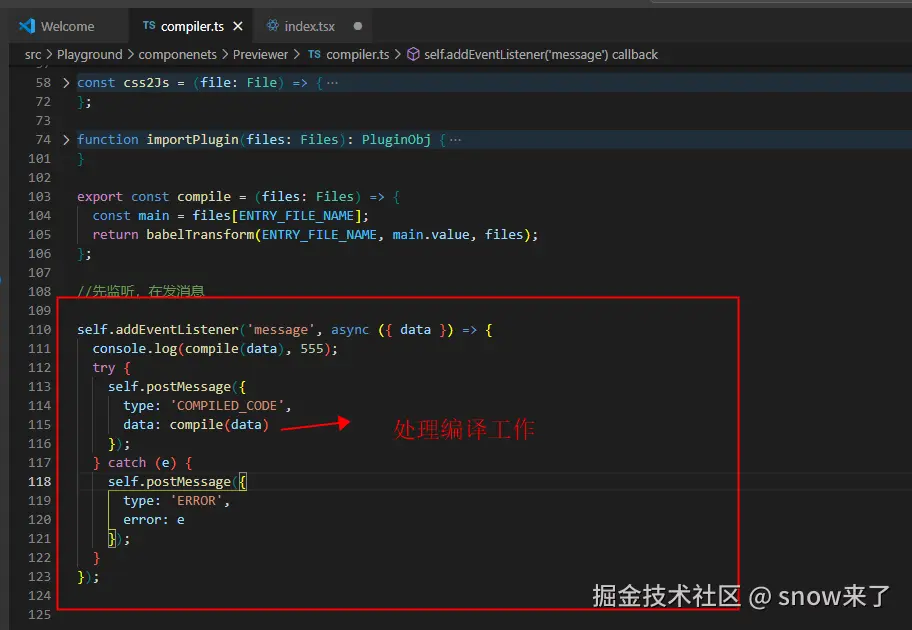912x630 pixels.
Task: Click the 'ERROR' string on line 119
Action: tap(196, 501)
